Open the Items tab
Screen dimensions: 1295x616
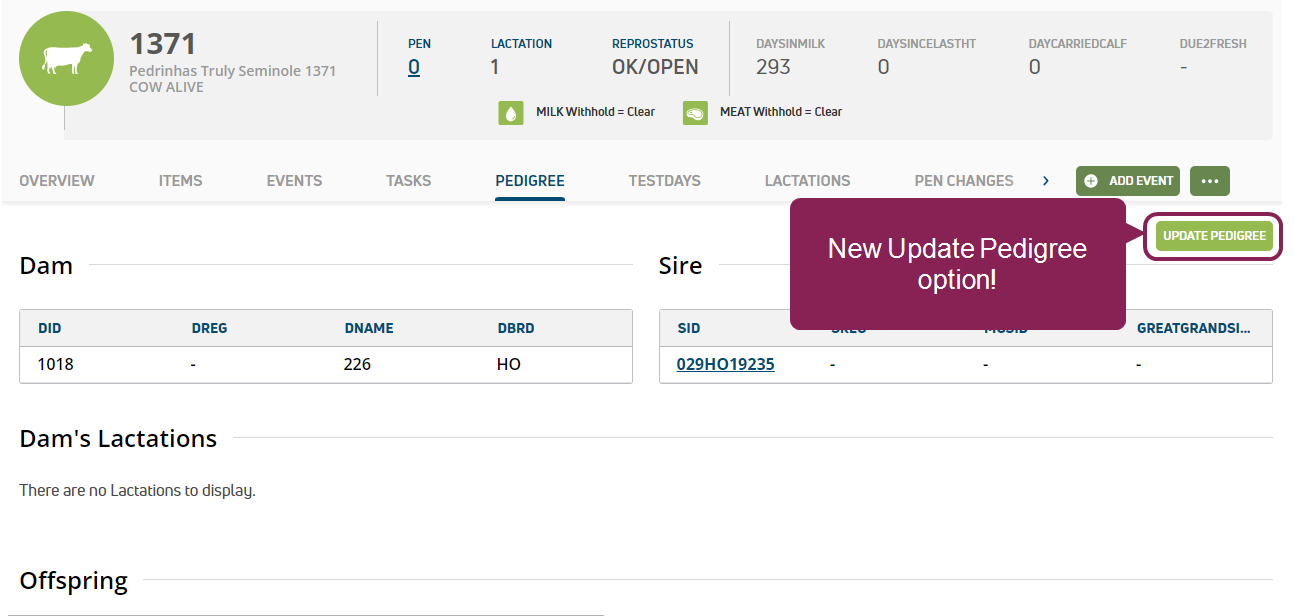[x=180, y=181]
